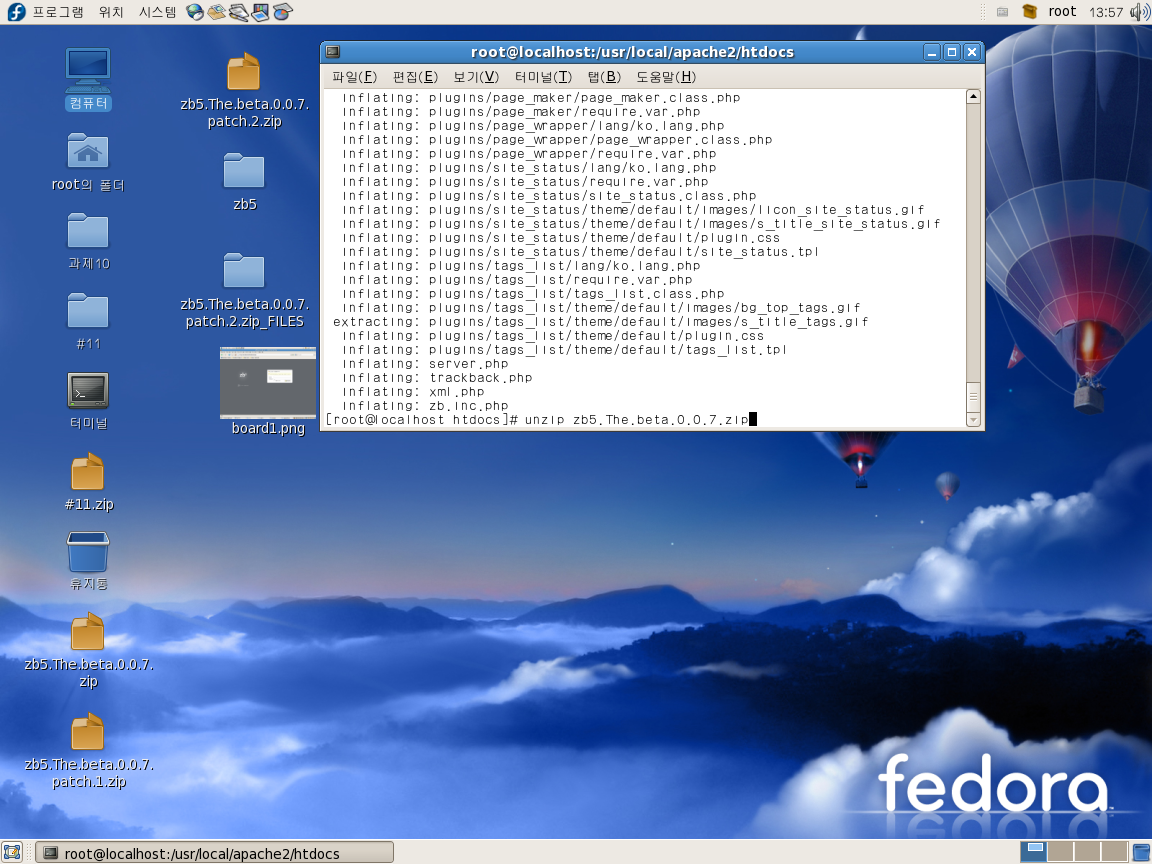Screen dimensions: 1152x864
Task: Click the root@localhost taskbar window button
Action: click(214, 852)
